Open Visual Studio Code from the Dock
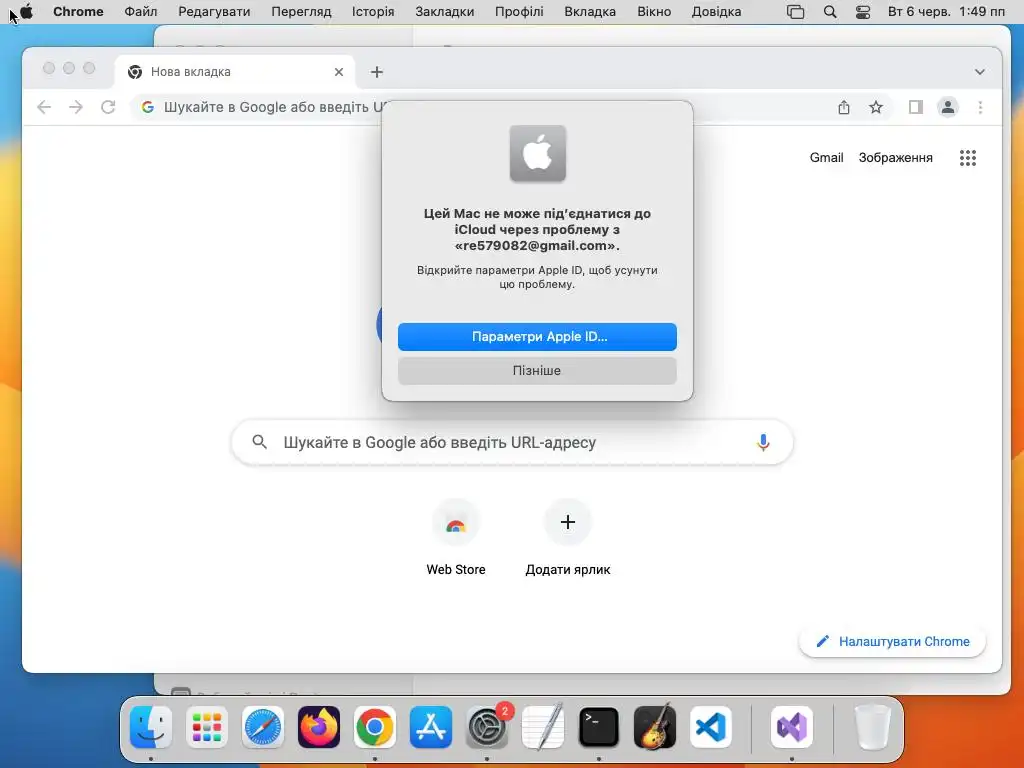The height and width of the screenshot is (768, 1024). pos(711,727)
